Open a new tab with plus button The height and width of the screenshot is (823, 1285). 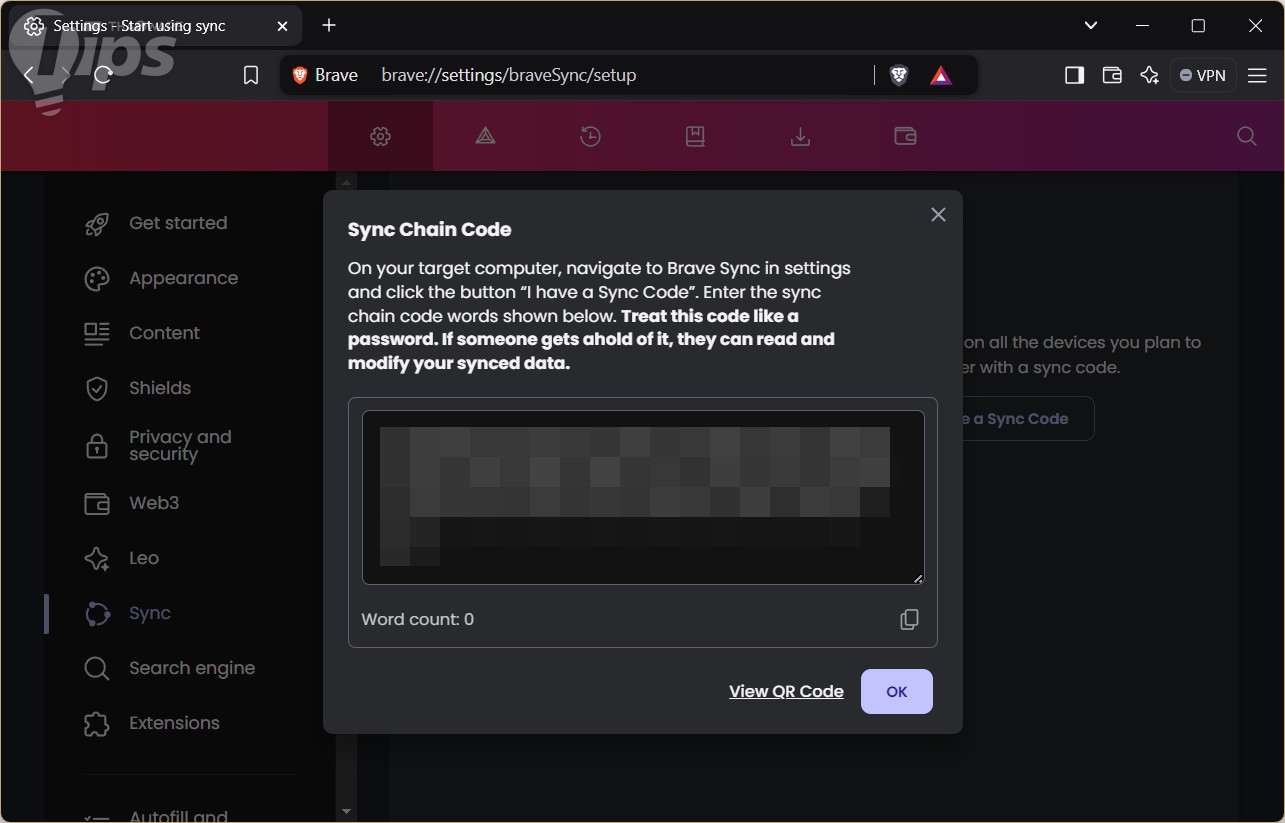point(329,25)
